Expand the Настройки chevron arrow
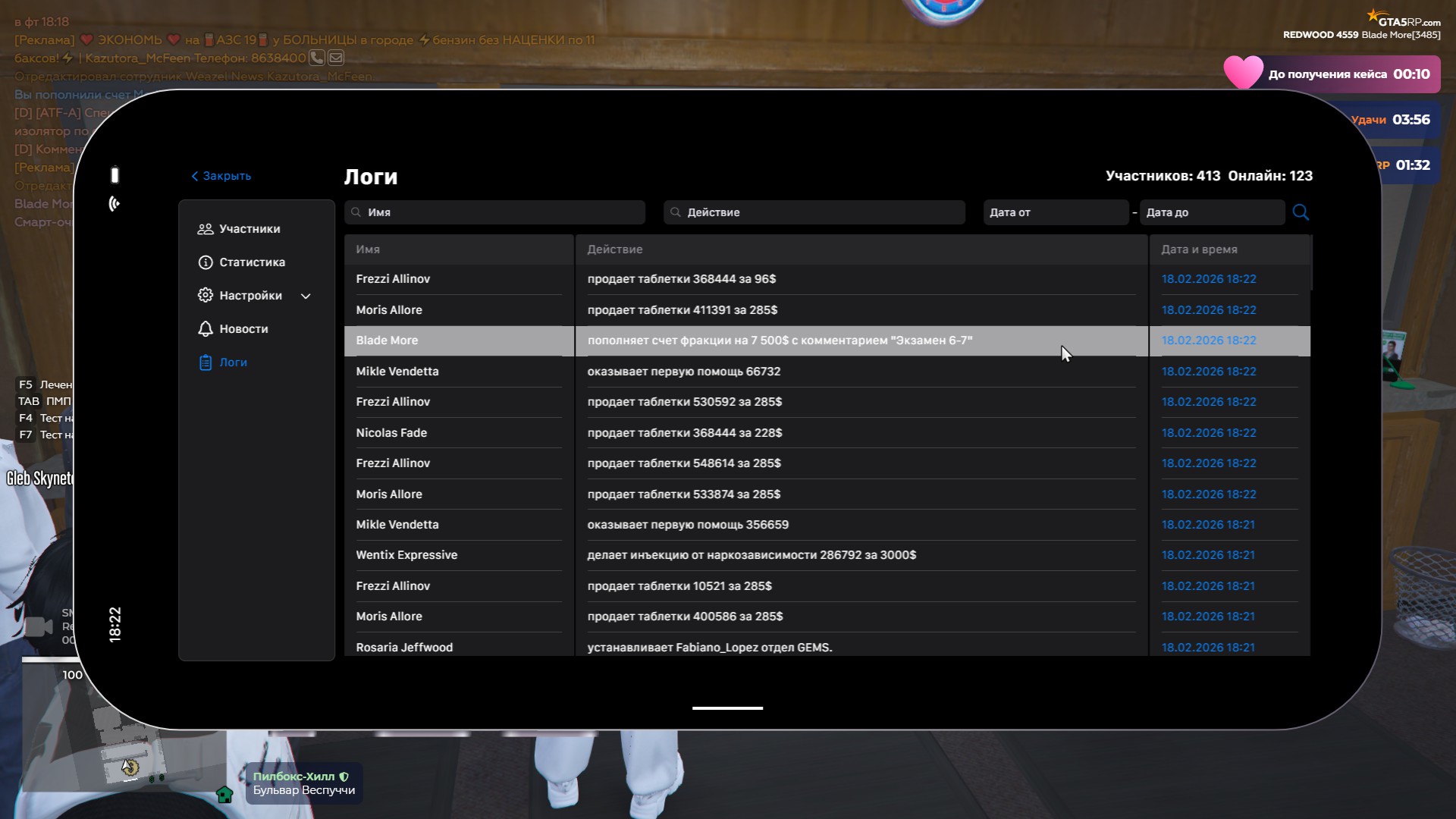 pos(306,297)
